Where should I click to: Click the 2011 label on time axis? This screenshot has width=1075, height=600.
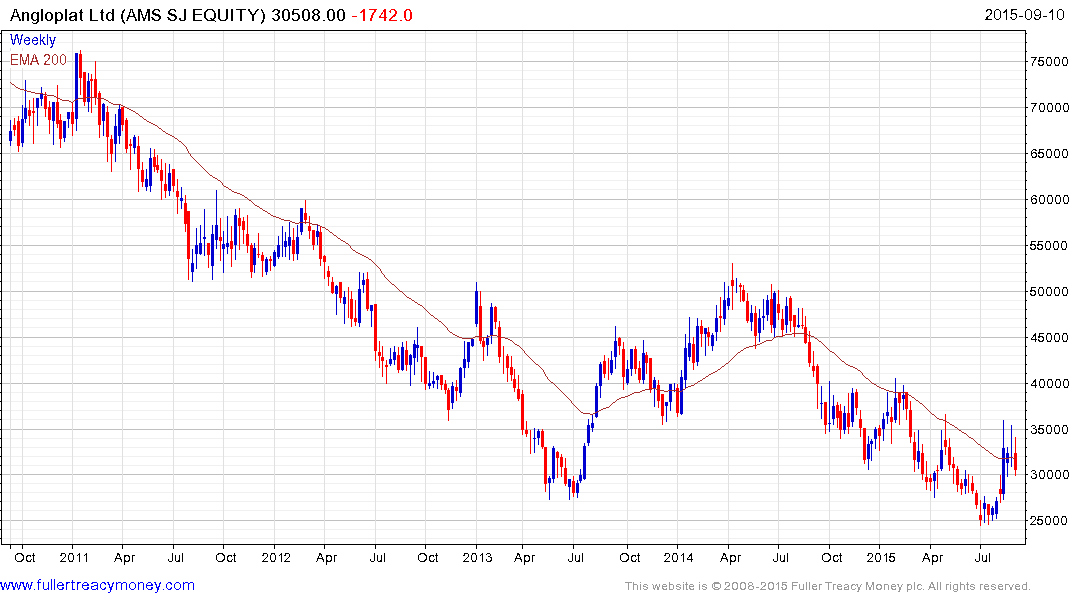click(x=74, y=557)
